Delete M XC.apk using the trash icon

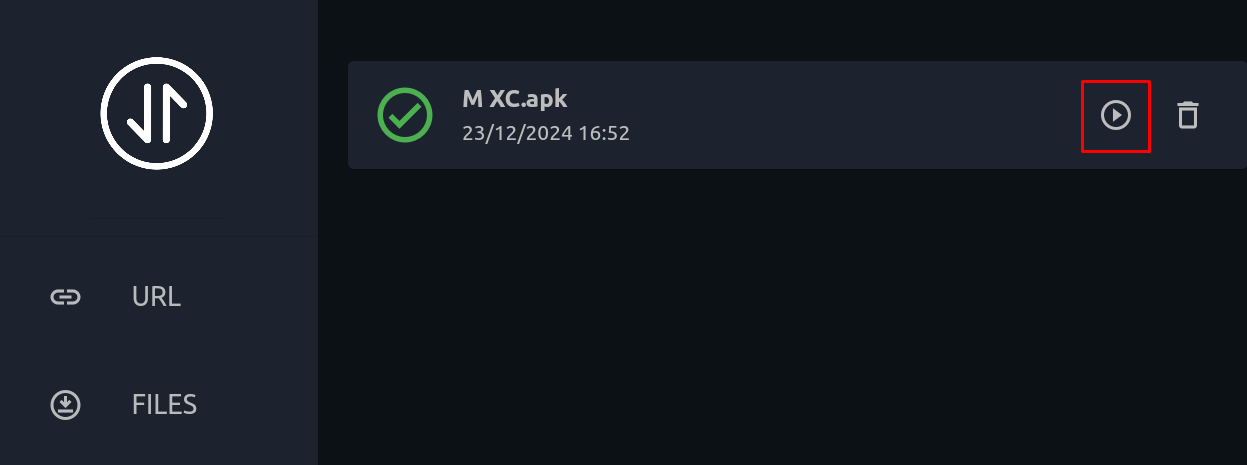pyautogui.click(x=1187, y=115)
